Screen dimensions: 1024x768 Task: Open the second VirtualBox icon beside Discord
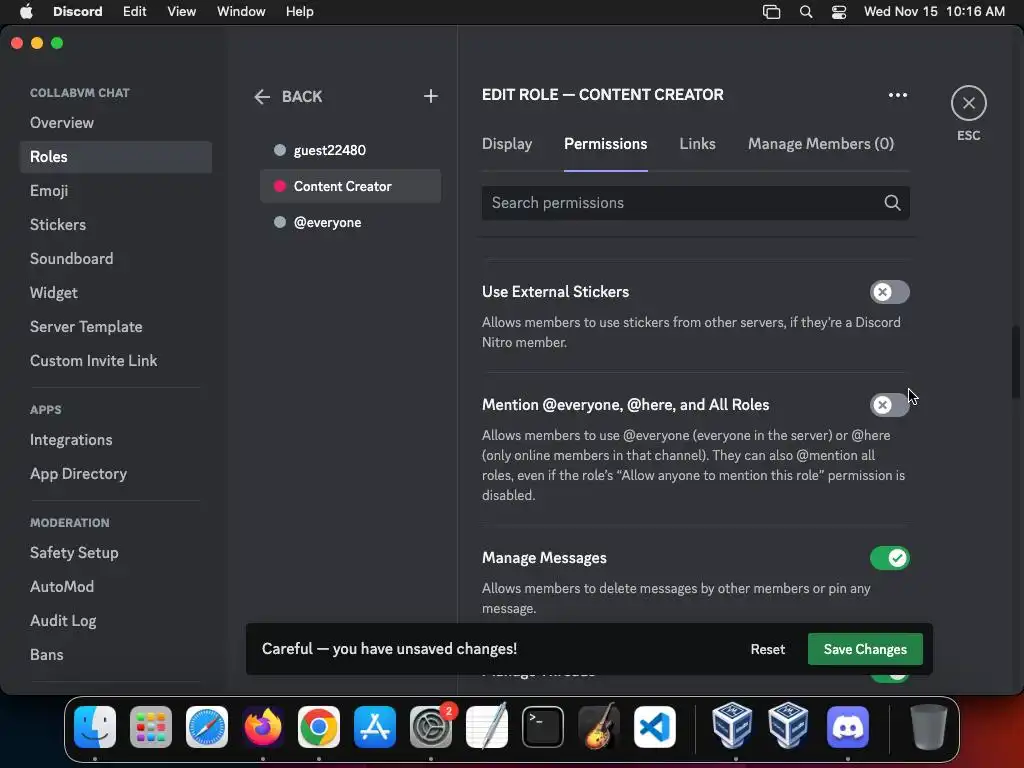click(788, 726)
